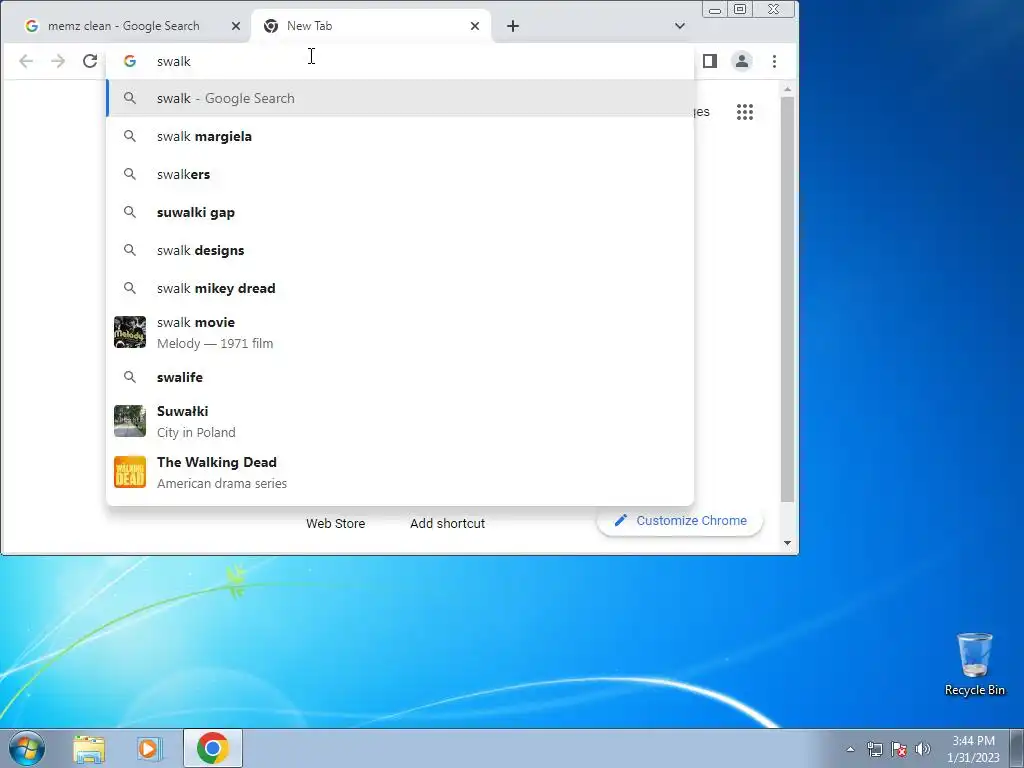This screenshot has width=1024, height=768.
Task: Open a new tab with plus button
Action: pos(513,25)
